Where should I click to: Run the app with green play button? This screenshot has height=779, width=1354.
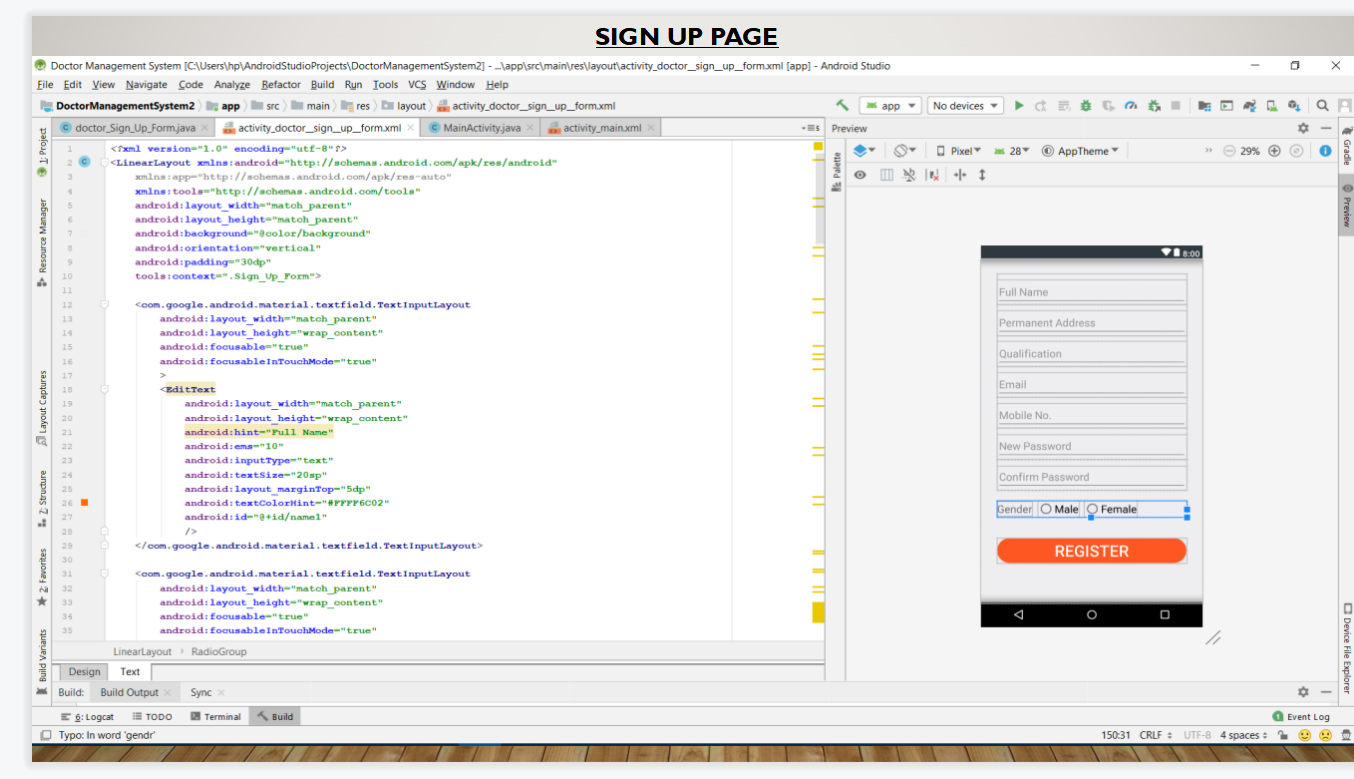(1019, 105)
